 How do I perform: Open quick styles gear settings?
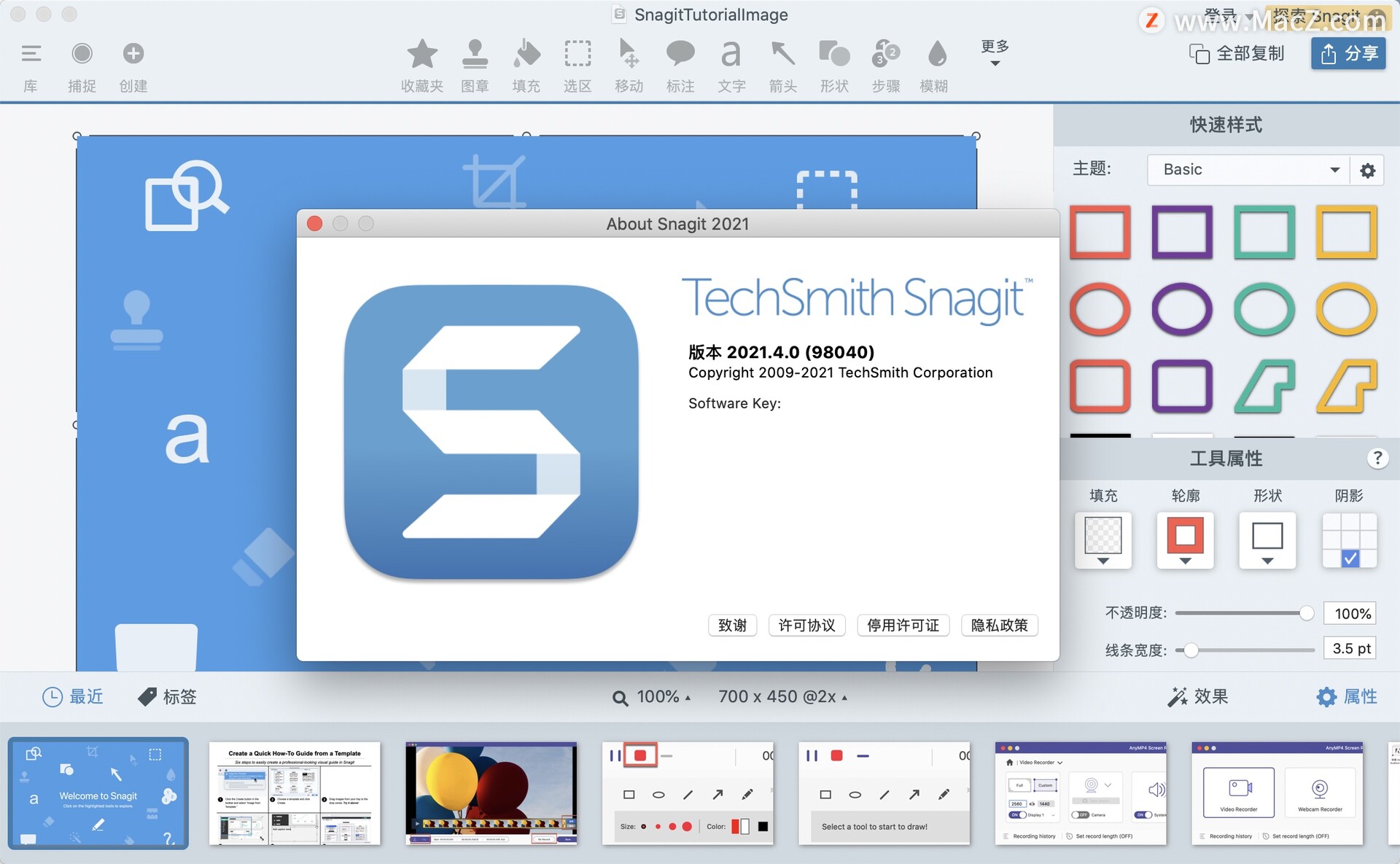pos(1367,170)
